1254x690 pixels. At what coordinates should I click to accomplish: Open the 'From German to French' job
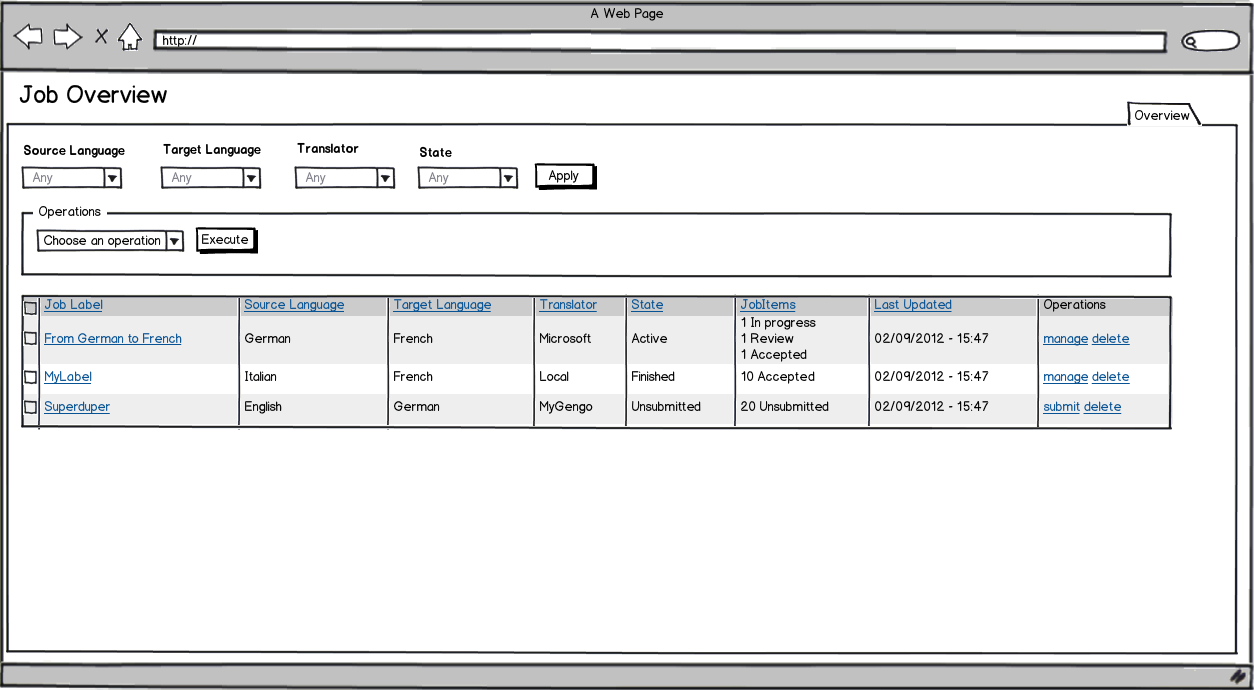[112, 338]
